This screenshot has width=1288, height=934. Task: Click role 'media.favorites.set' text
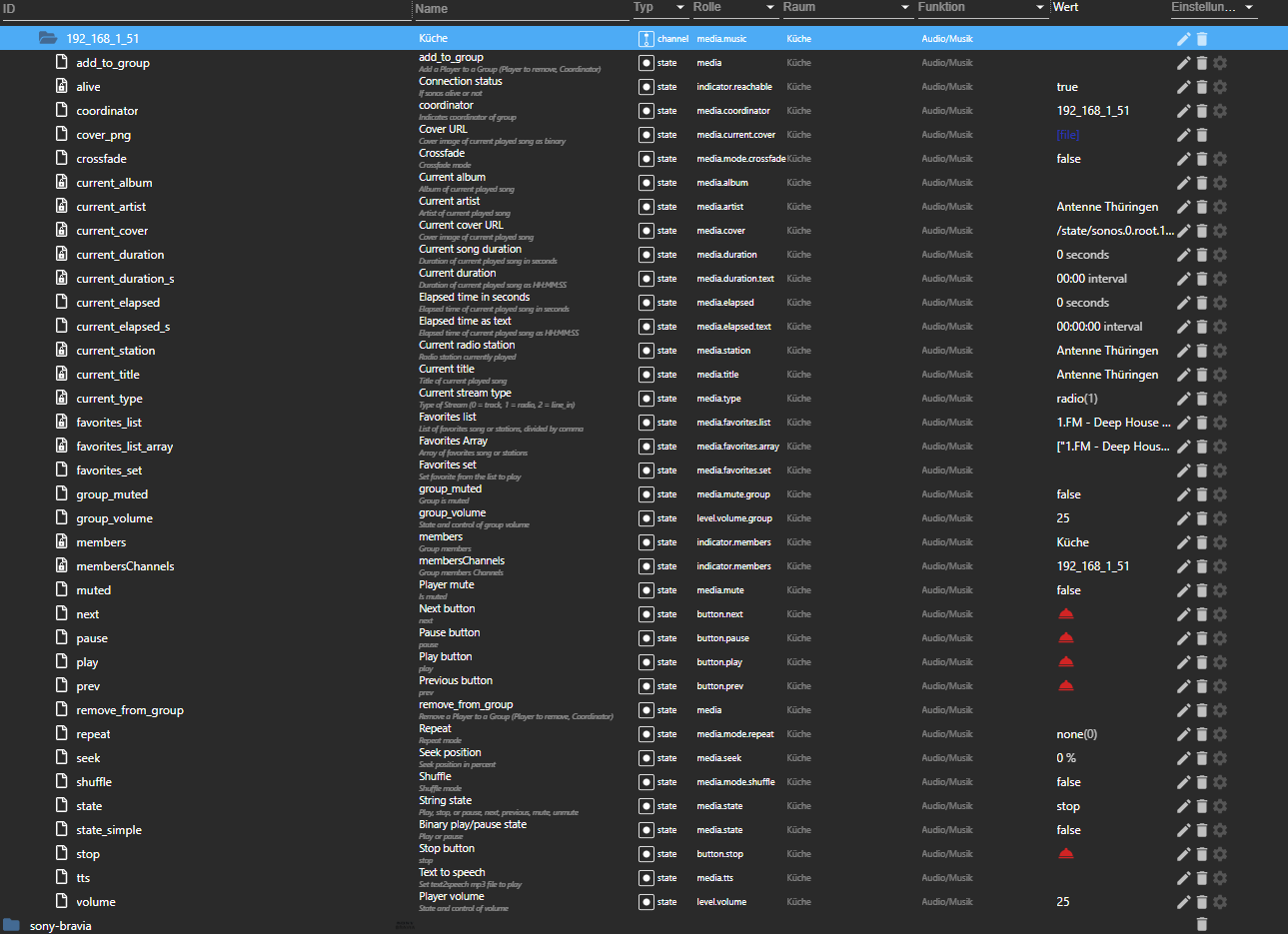[x=733, y=470]
